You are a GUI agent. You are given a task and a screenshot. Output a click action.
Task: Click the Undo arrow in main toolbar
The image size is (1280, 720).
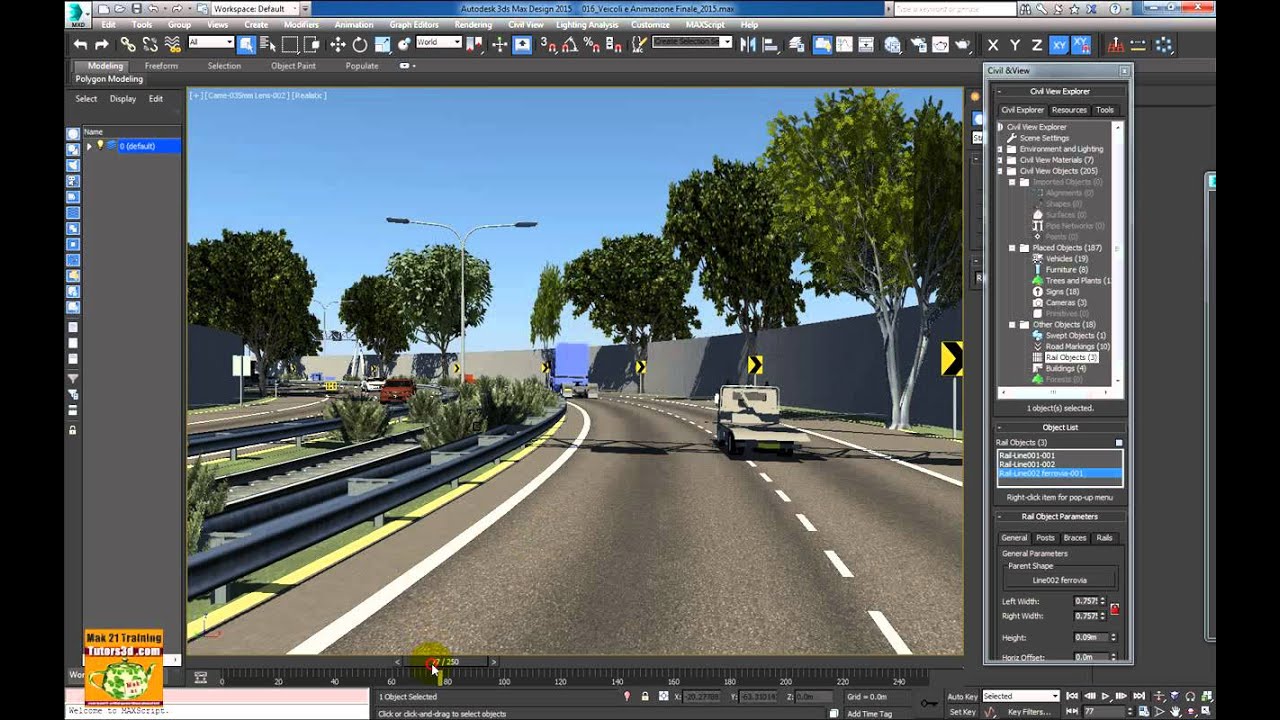point(80,44)
